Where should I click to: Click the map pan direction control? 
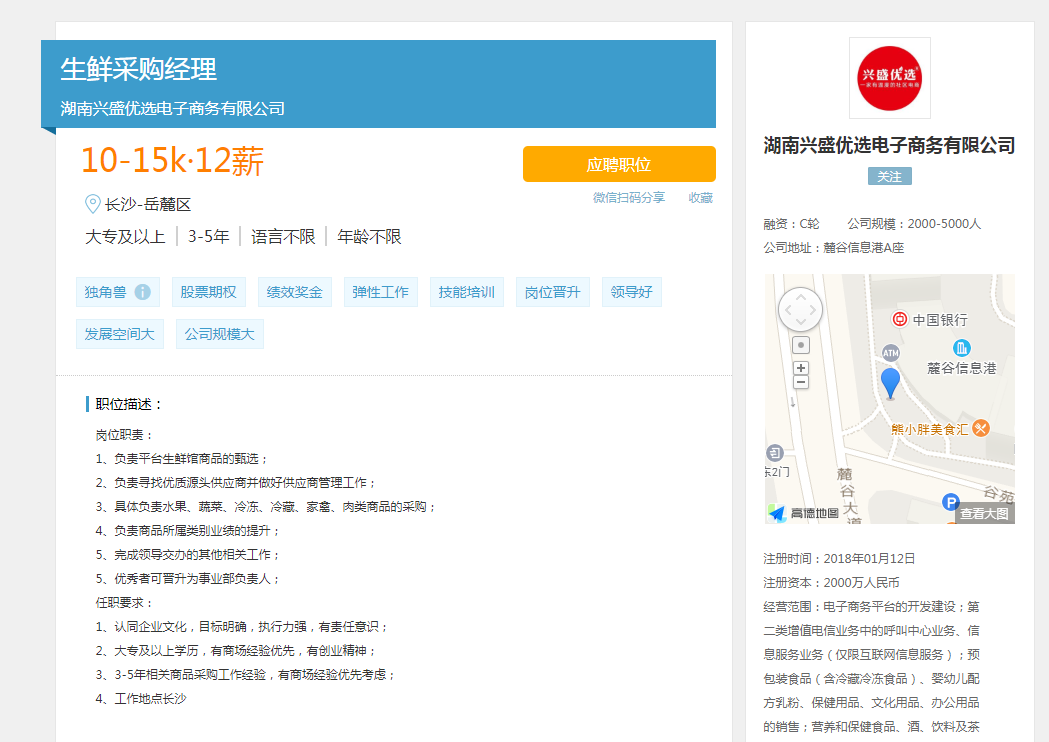point(800,310)
